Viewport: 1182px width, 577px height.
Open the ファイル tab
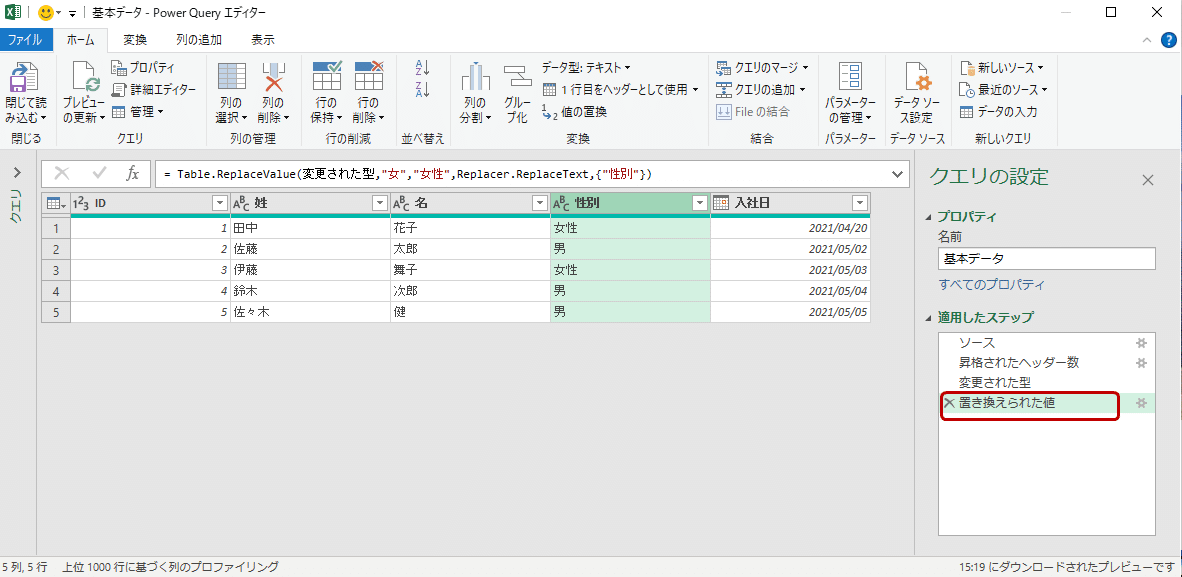(x=26, y=40)
